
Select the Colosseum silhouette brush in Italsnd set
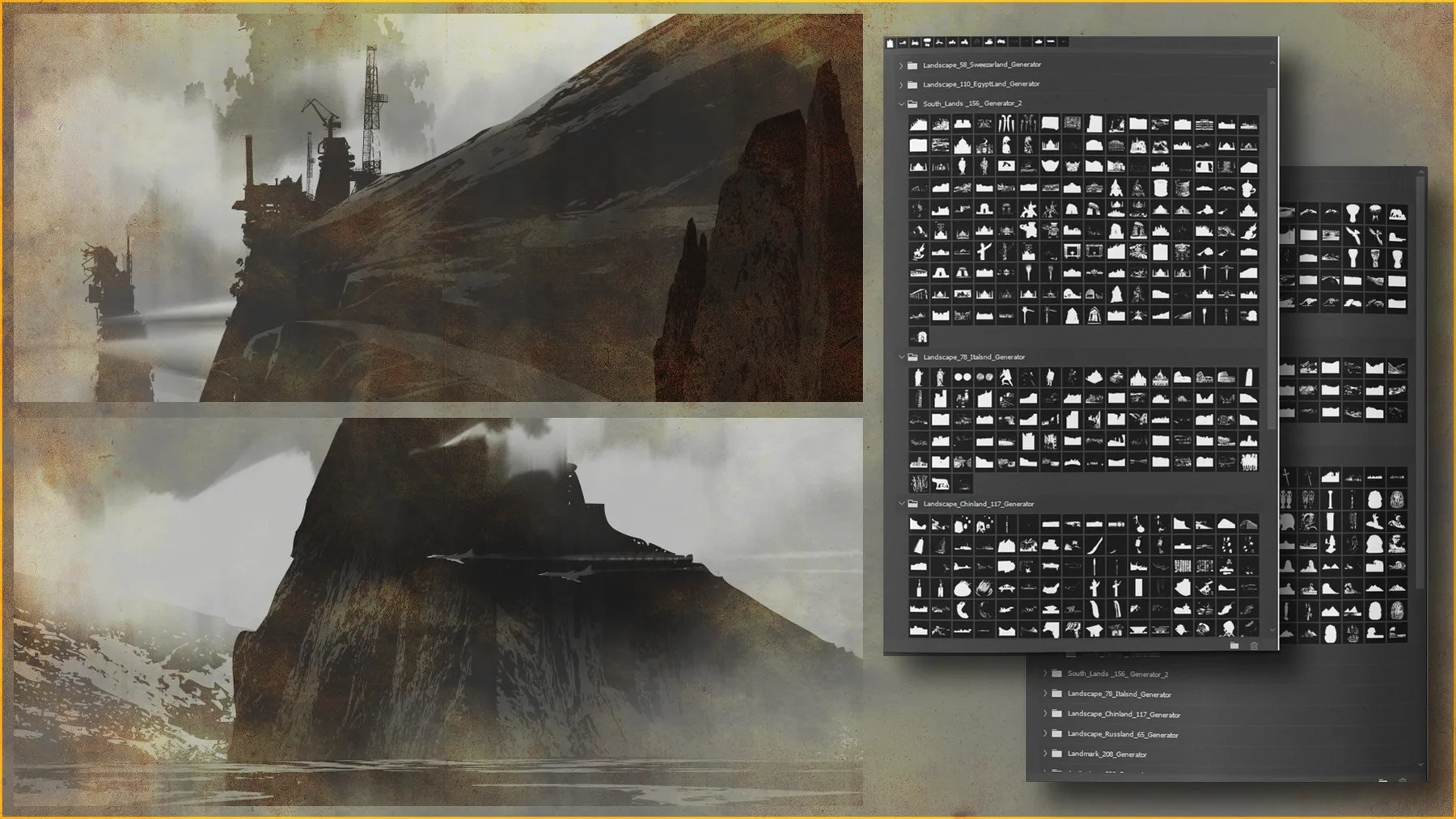point(1224,378)
